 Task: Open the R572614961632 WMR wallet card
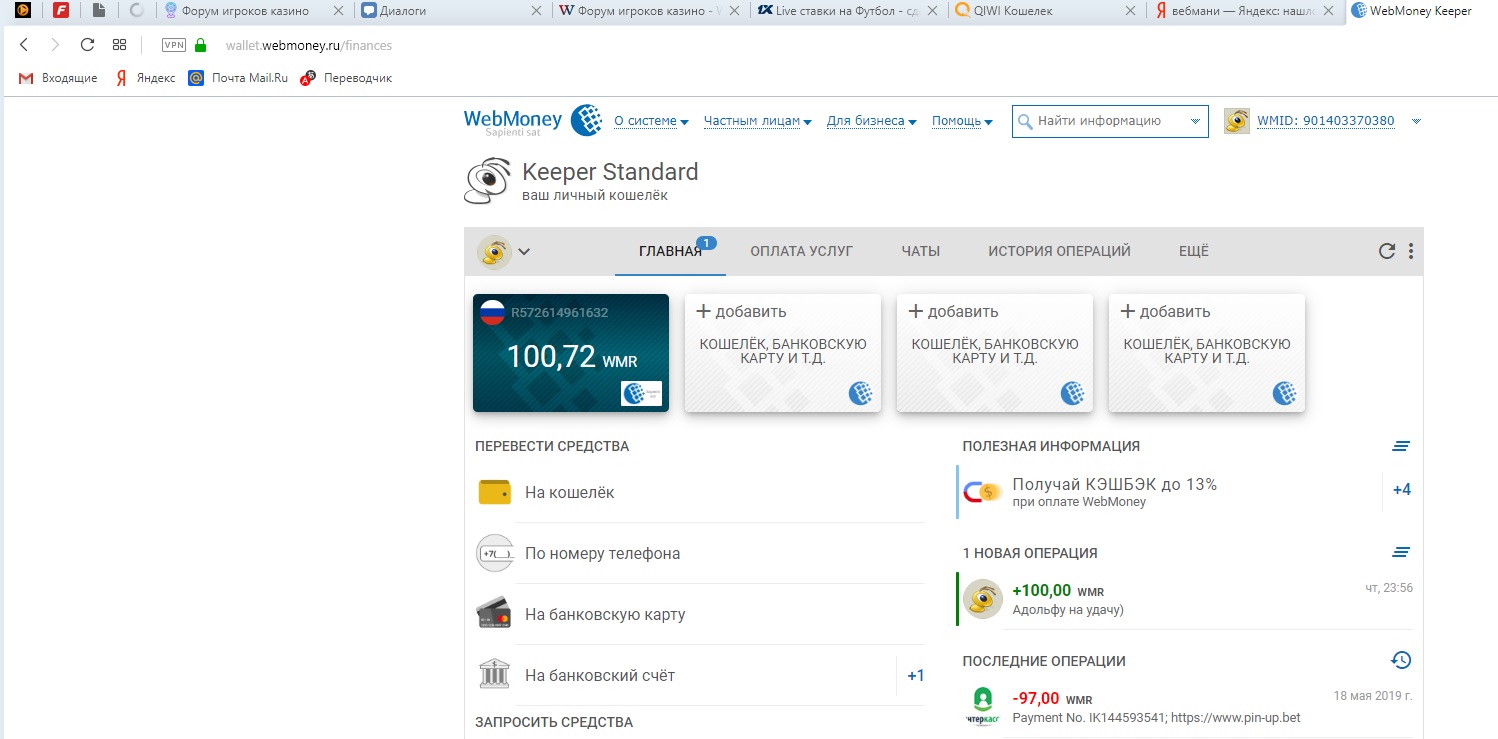click(570, 353)
